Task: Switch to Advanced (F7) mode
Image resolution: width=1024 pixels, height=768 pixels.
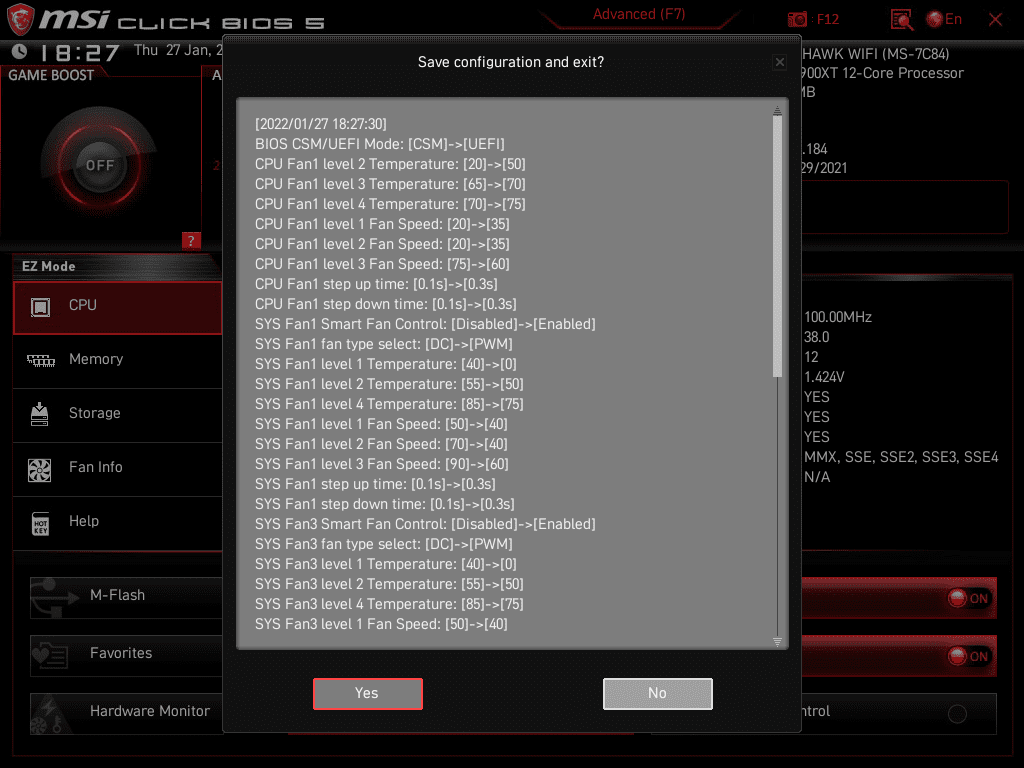Action: (639, 14)
